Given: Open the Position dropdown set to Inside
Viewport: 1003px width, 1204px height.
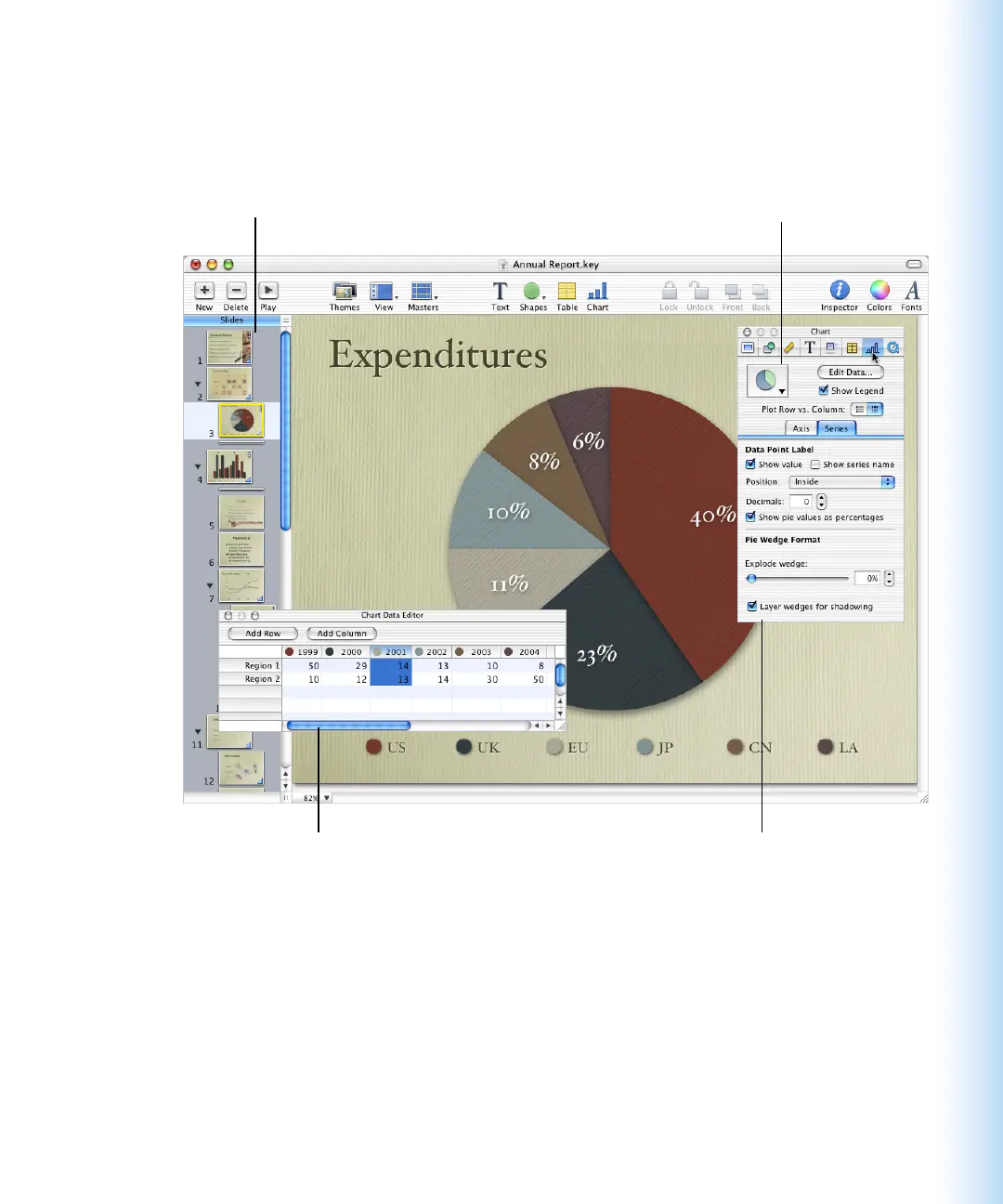Looking at the screenshot, I should pos(841,482).
